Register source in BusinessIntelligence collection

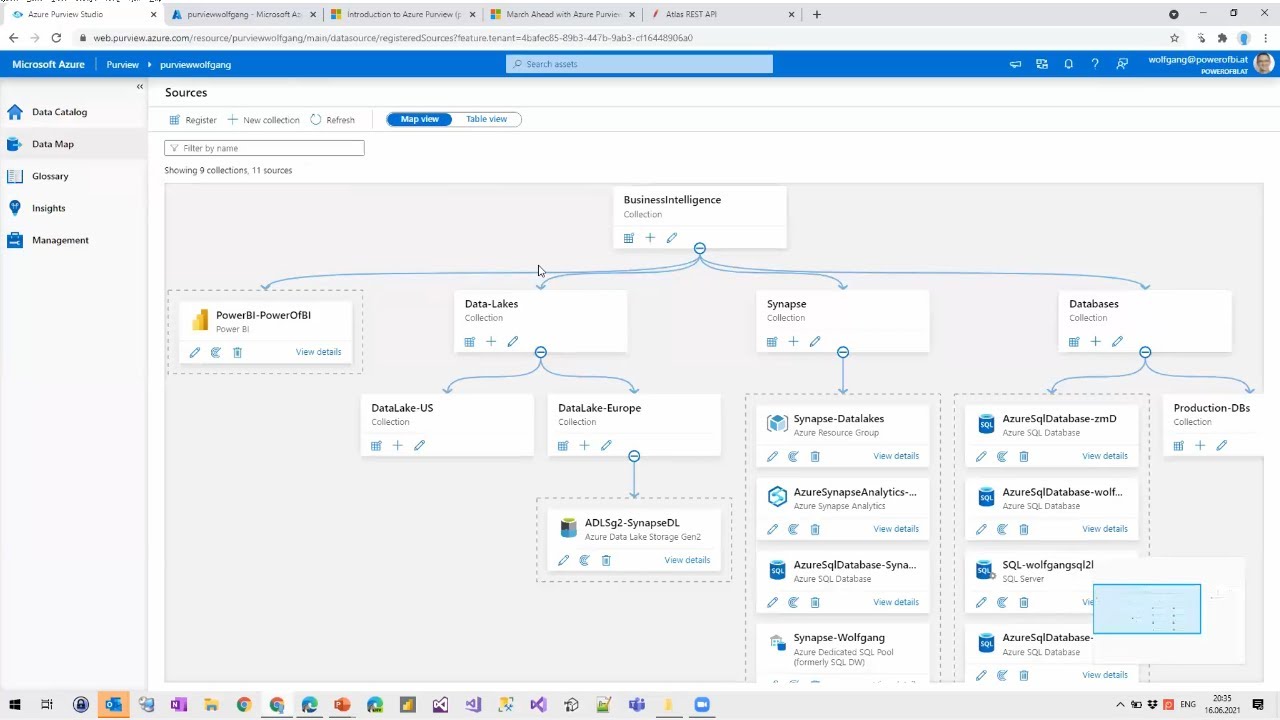[629, 238]
